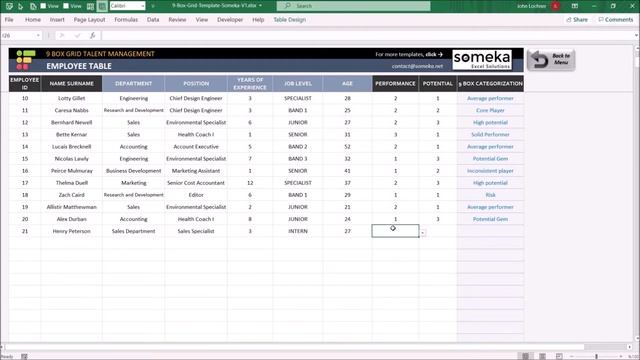This screenshot has width=640, height=360.
Task: Click the search magnifier icon
Action: coord(288,6)
